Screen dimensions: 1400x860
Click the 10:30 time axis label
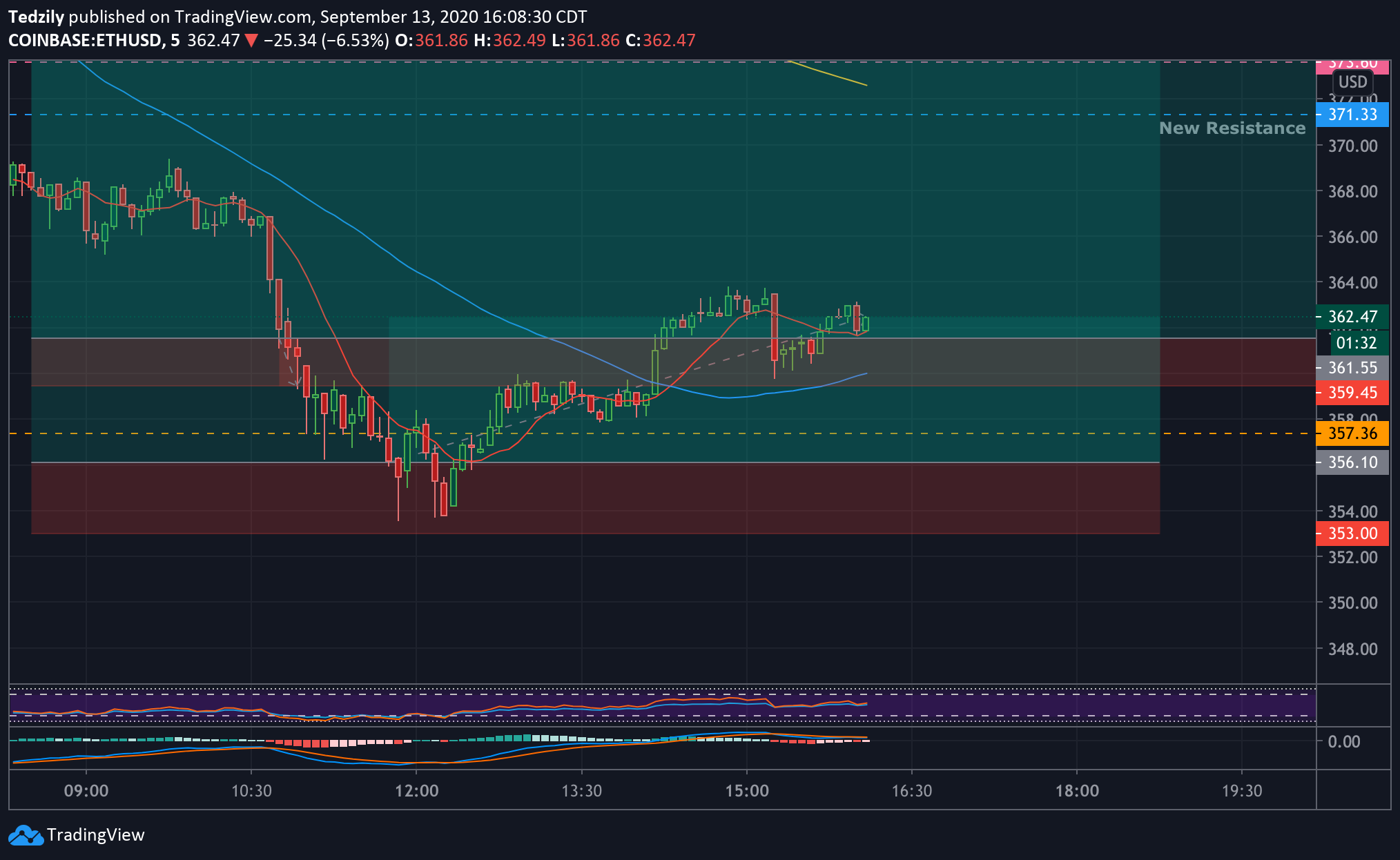point(251,791)
